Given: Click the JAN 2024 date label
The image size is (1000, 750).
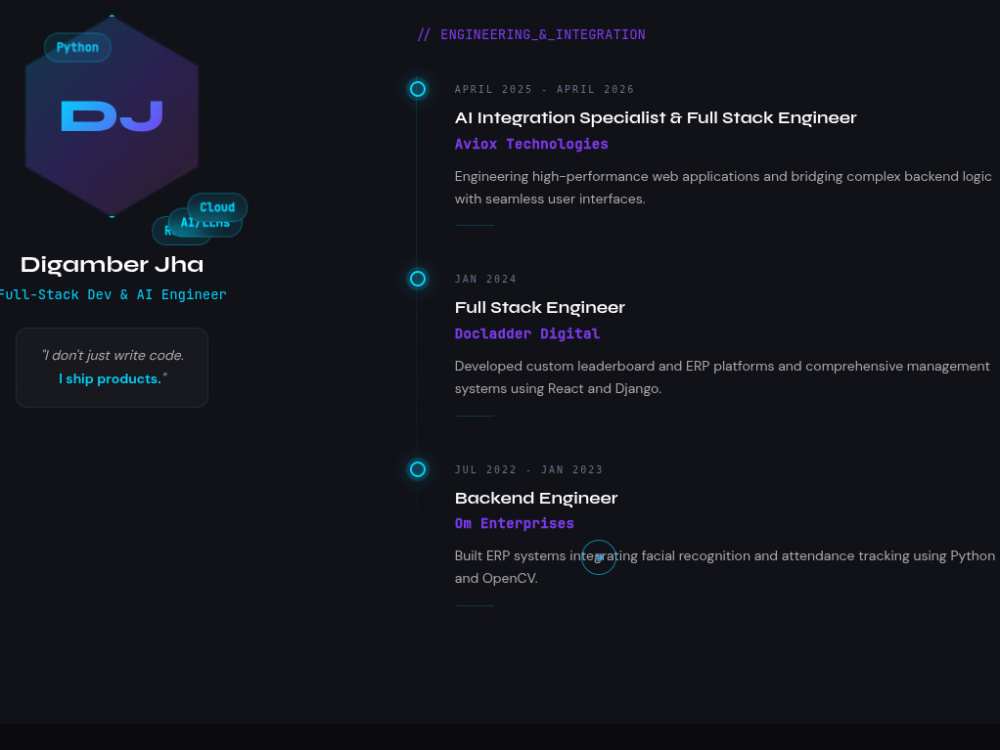Looking at the screenshot, I should (485, 279).
